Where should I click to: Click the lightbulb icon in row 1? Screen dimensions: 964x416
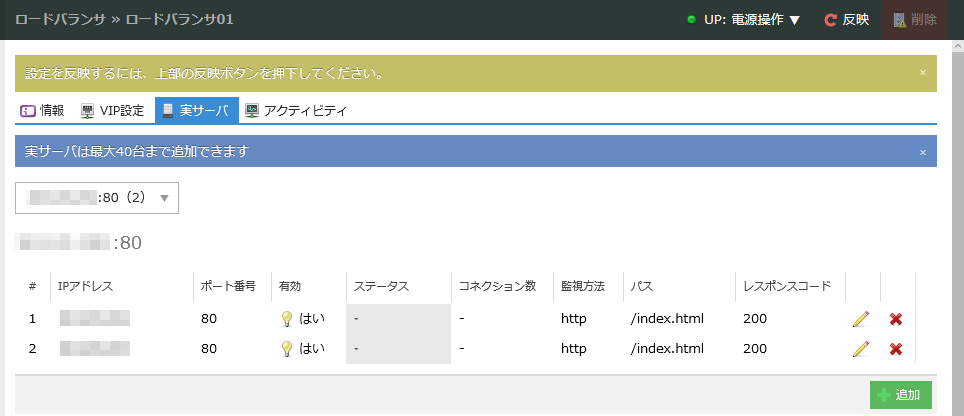[286, 319]
